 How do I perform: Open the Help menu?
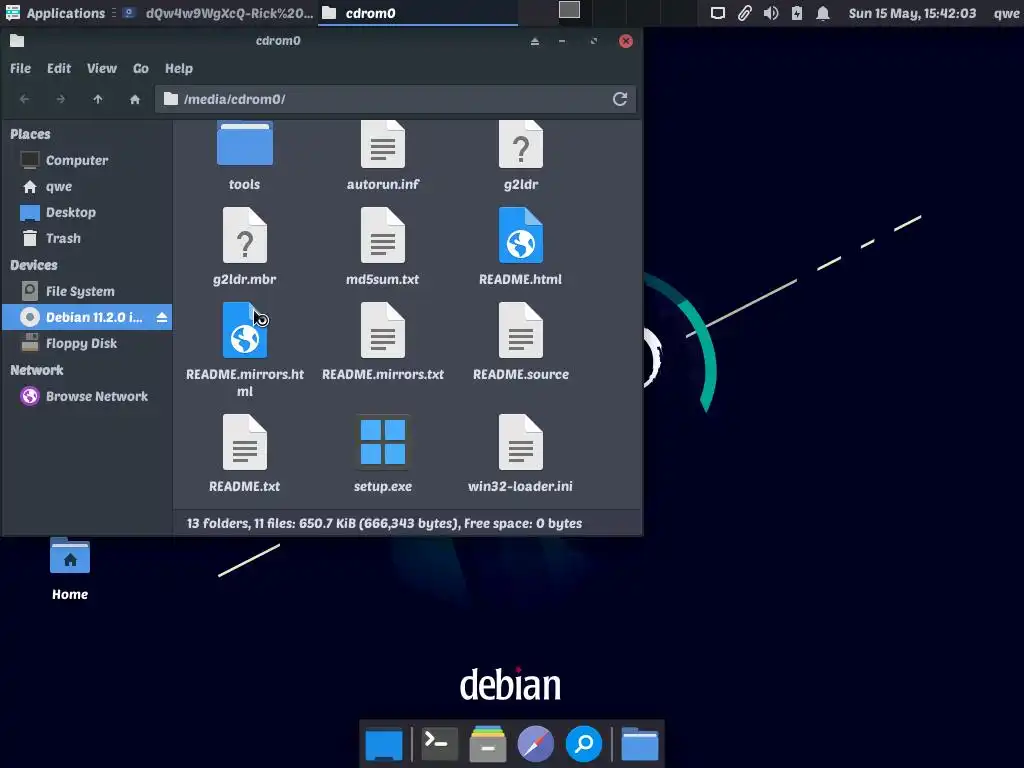tap(178, 69)
